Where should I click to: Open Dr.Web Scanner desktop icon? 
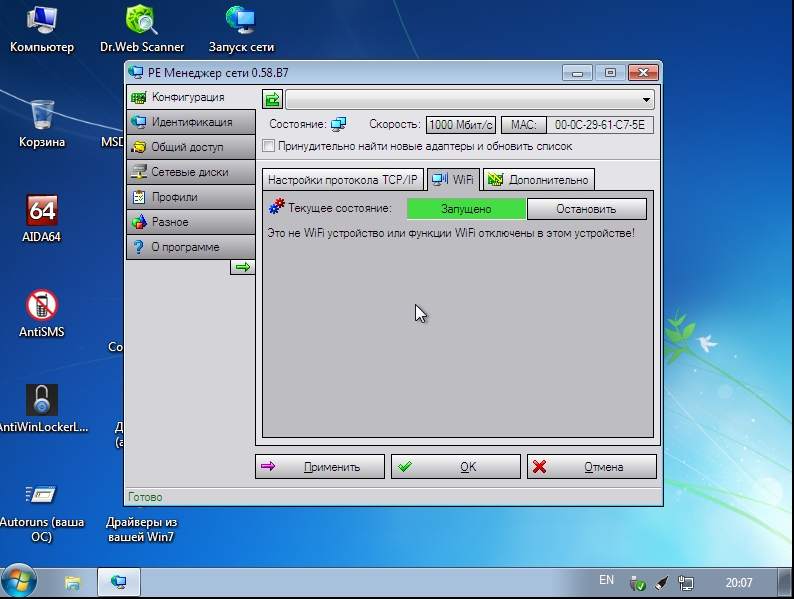click(141, 20)
